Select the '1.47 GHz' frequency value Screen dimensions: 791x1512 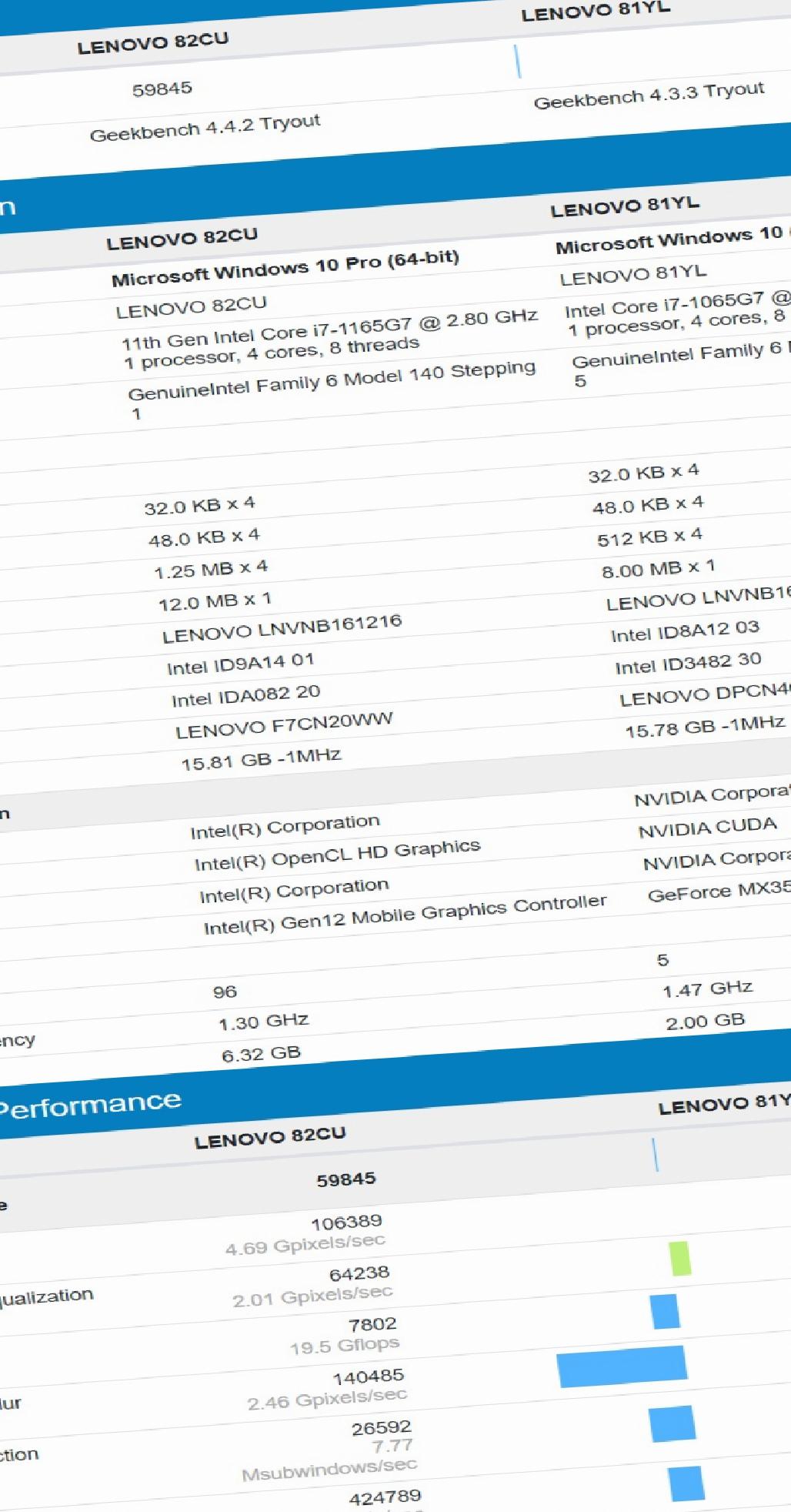(x=707, y=989)
